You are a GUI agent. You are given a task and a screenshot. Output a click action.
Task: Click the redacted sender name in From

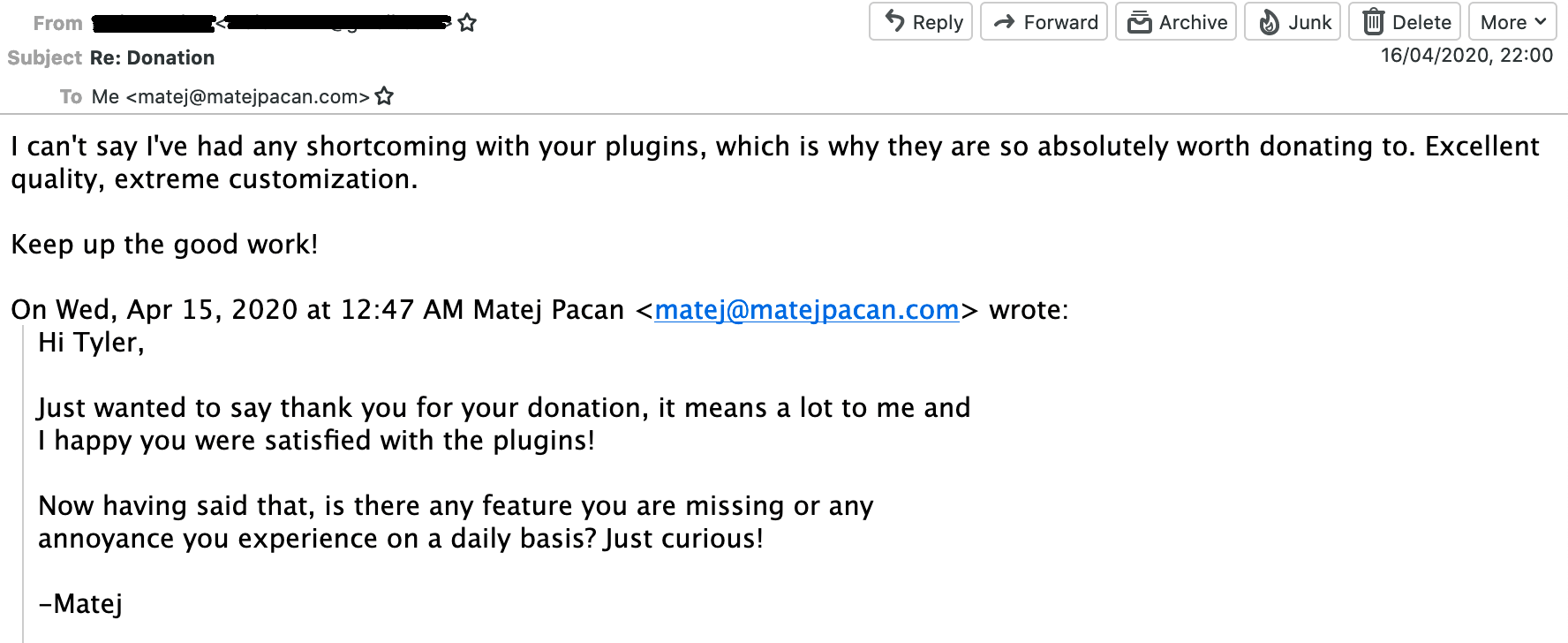(x=155, y=23)
